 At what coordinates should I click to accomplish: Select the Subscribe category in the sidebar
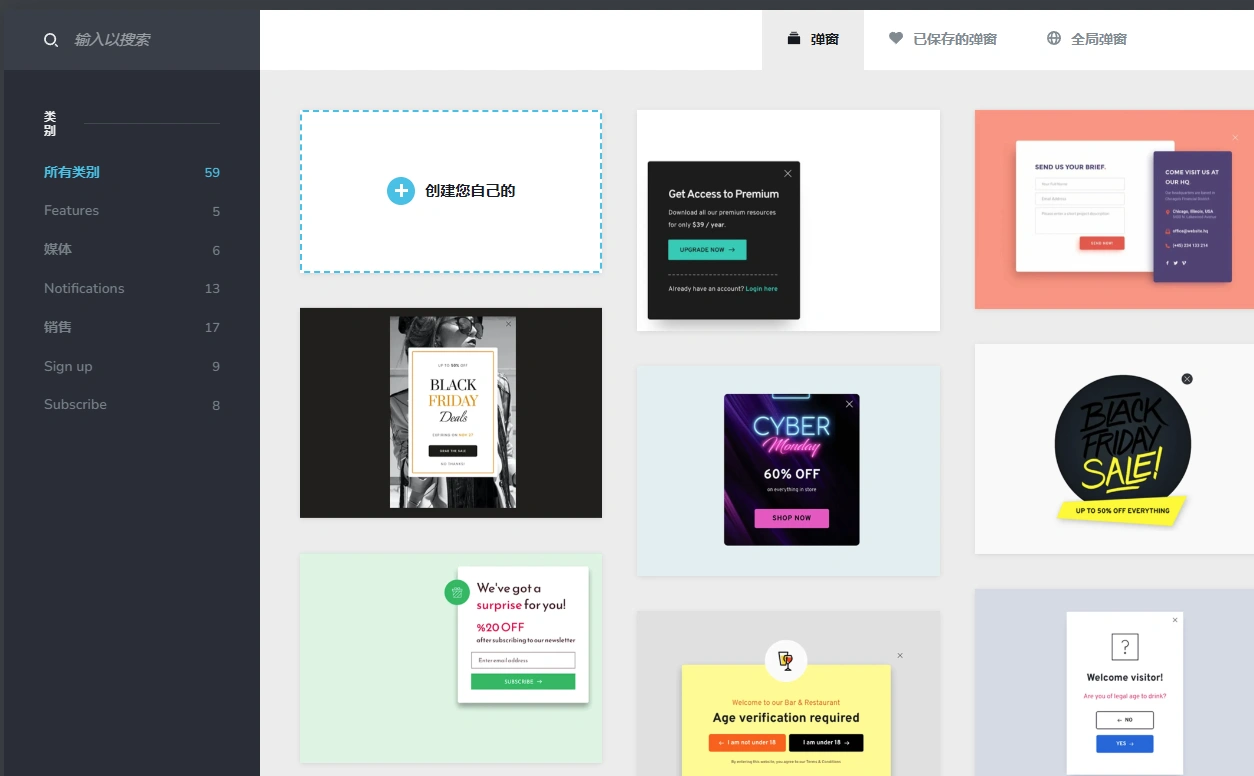[74, 404]
